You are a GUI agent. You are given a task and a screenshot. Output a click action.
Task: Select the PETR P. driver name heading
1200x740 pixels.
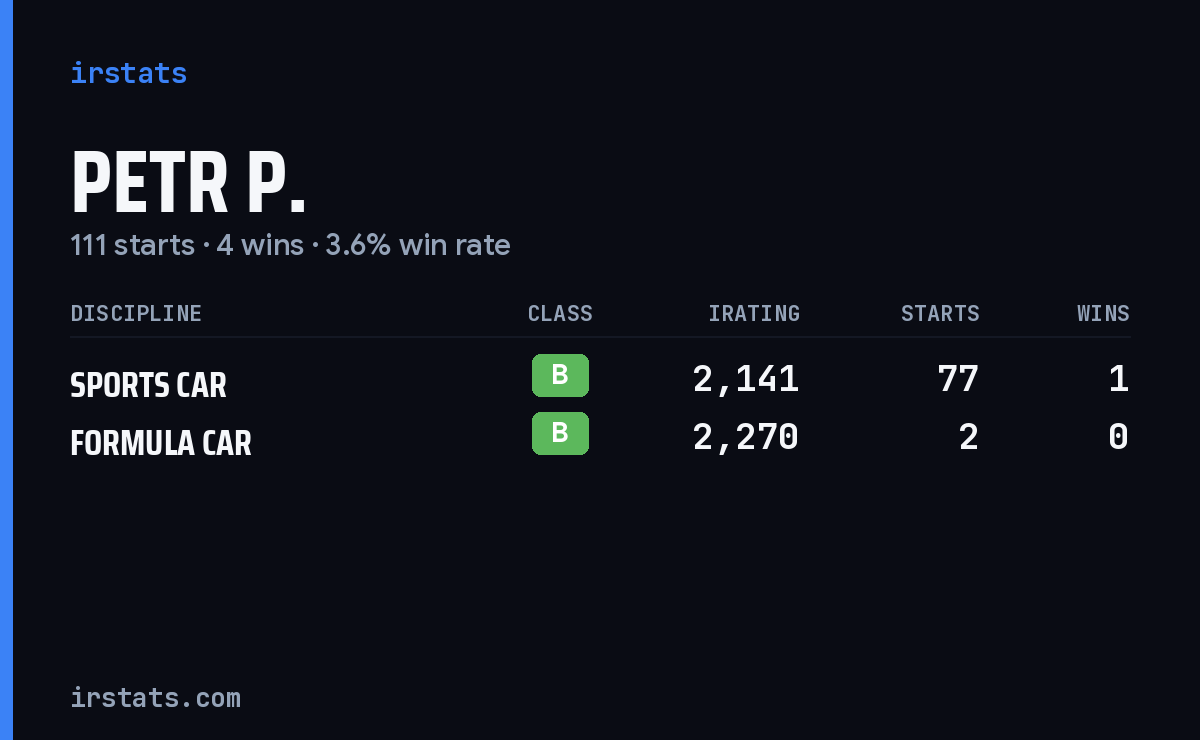pyautogui.click(x=188, y=184)
